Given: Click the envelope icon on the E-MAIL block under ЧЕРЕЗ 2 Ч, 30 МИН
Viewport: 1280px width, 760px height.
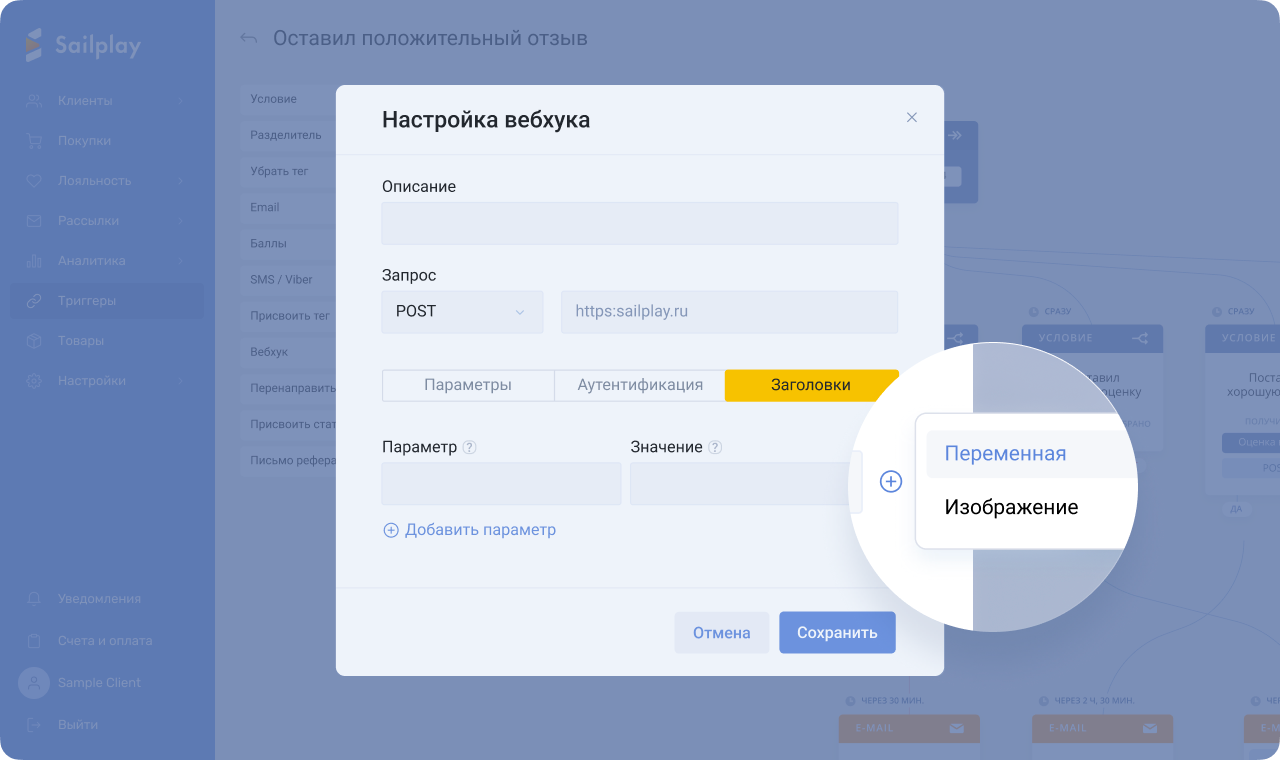Looking at the screenshot, I should [1149, 729].
